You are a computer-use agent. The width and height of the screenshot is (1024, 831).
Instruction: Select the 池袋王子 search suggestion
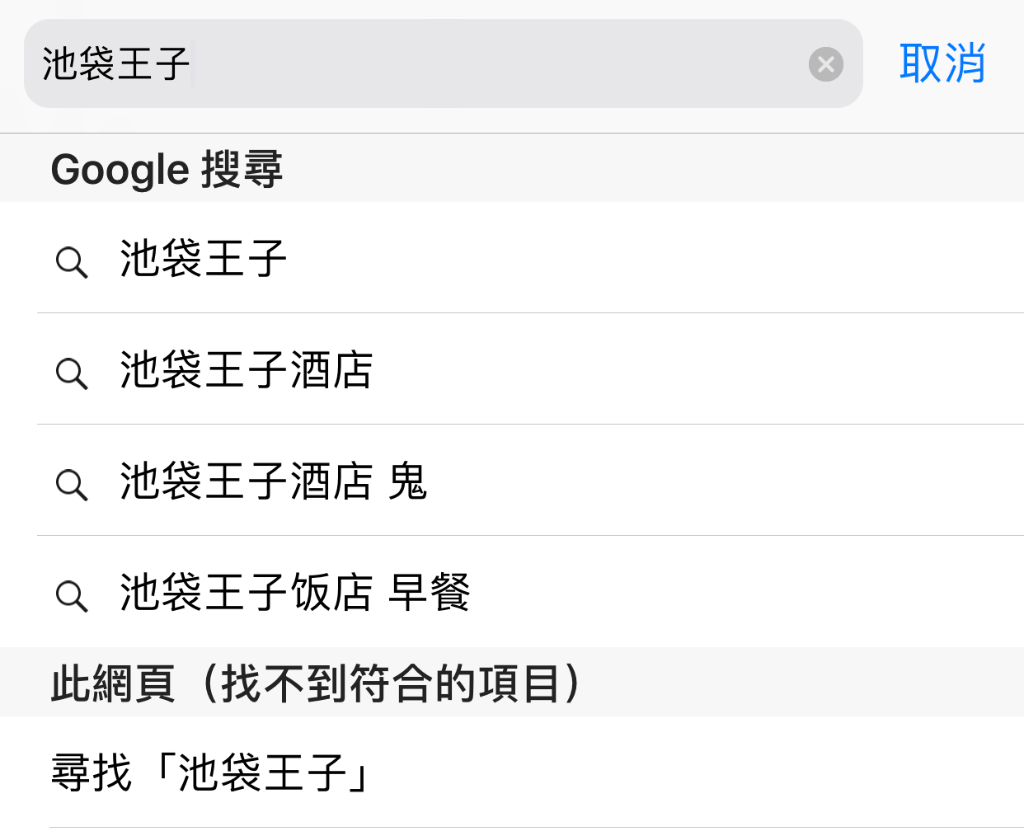click(x=203, y=259)
